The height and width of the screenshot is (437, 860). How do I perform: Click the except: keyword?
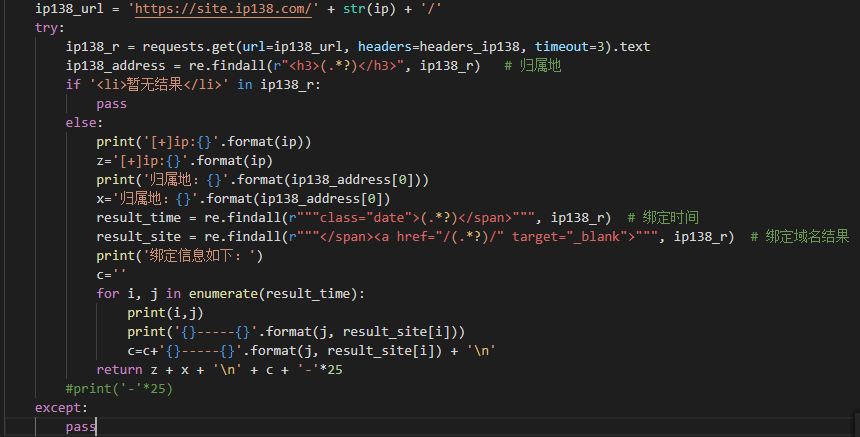point(61,407)
